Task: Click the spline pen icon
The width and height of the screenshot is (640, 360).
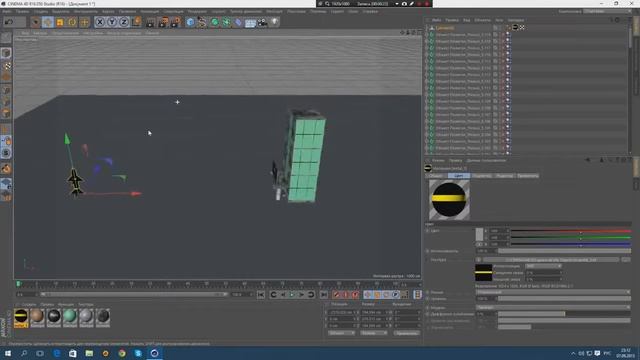Action: pyautogui.click(x=202, y=22)
